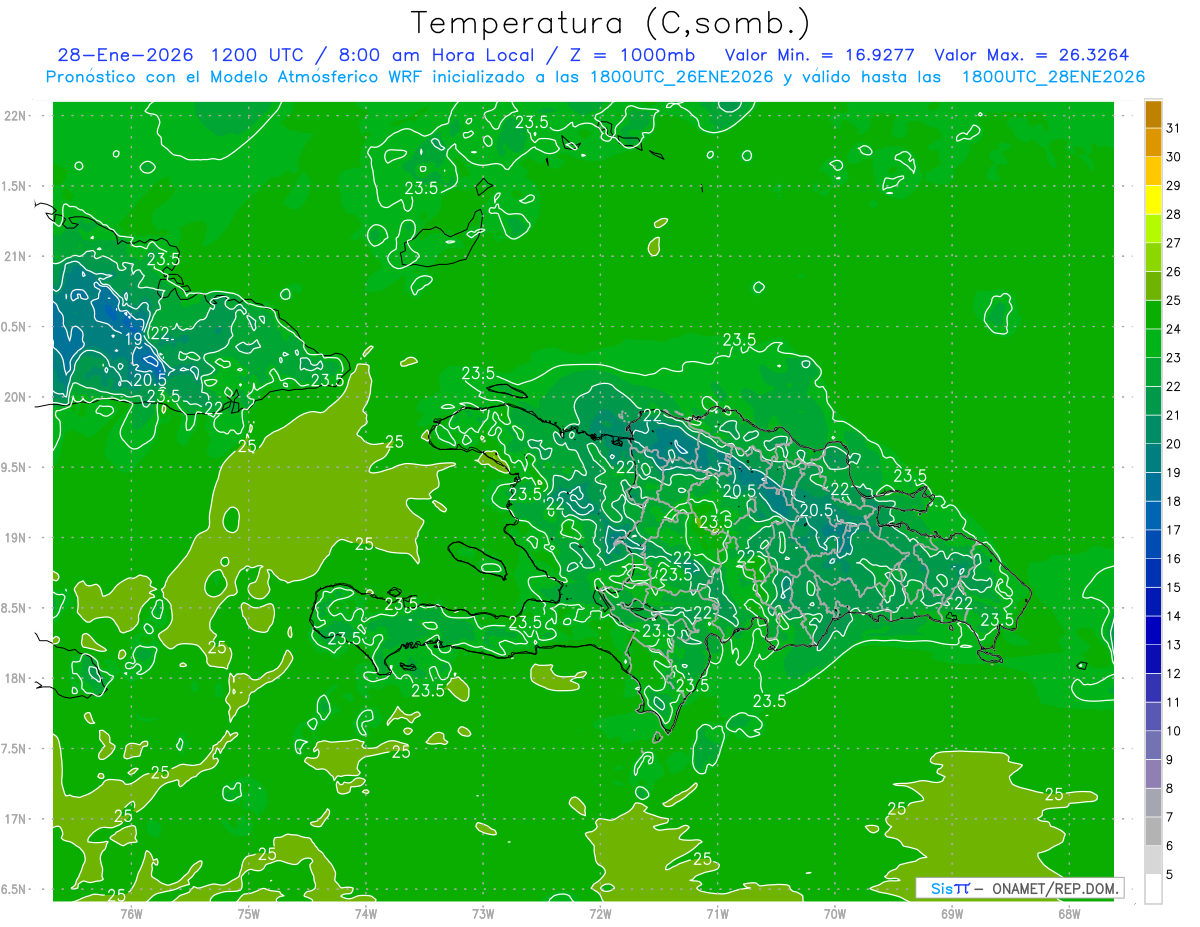This screenshot has height=927, width=1200.
Task: Click the '18N' latitude axis label
Action: [16, 678]
